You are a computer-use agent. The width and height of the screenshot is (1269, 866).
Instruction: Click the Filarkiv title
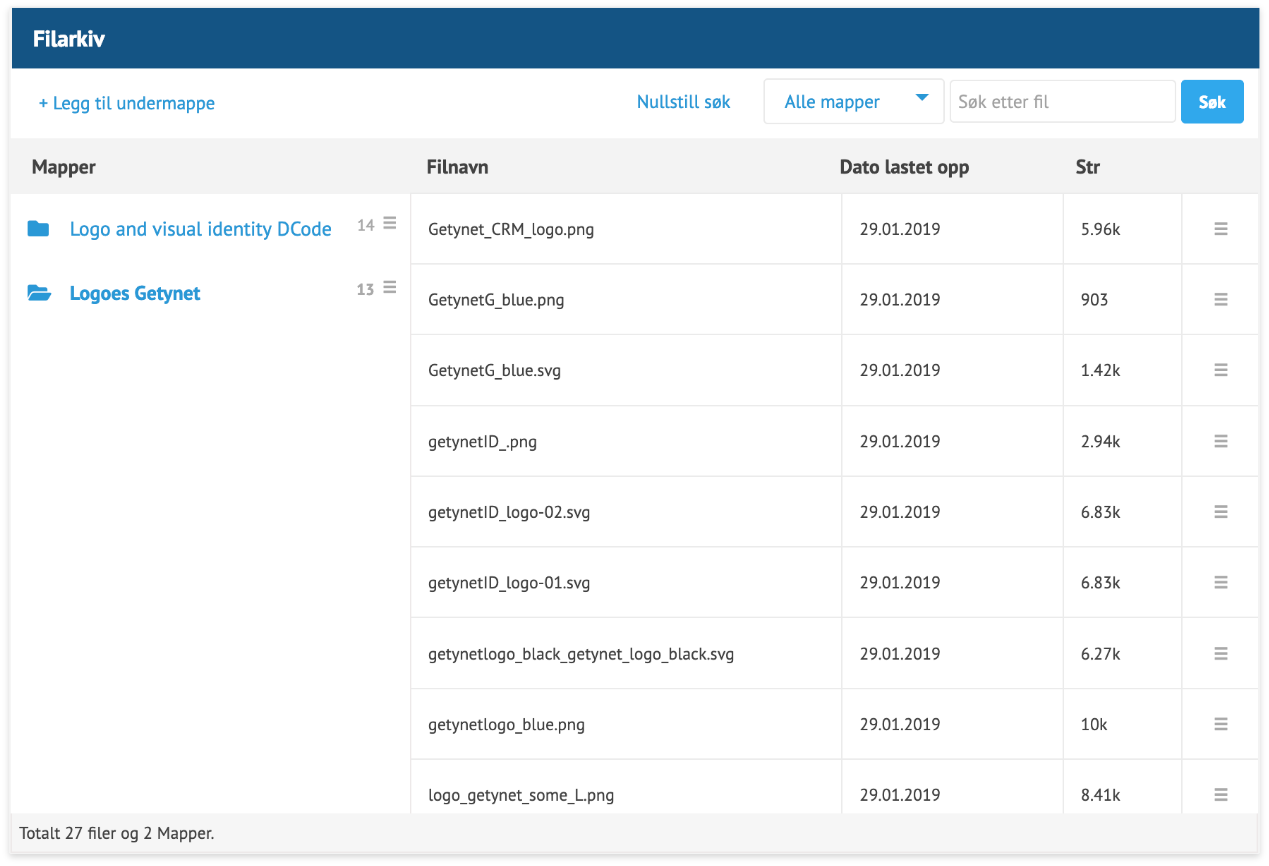[x=69, y=39]
